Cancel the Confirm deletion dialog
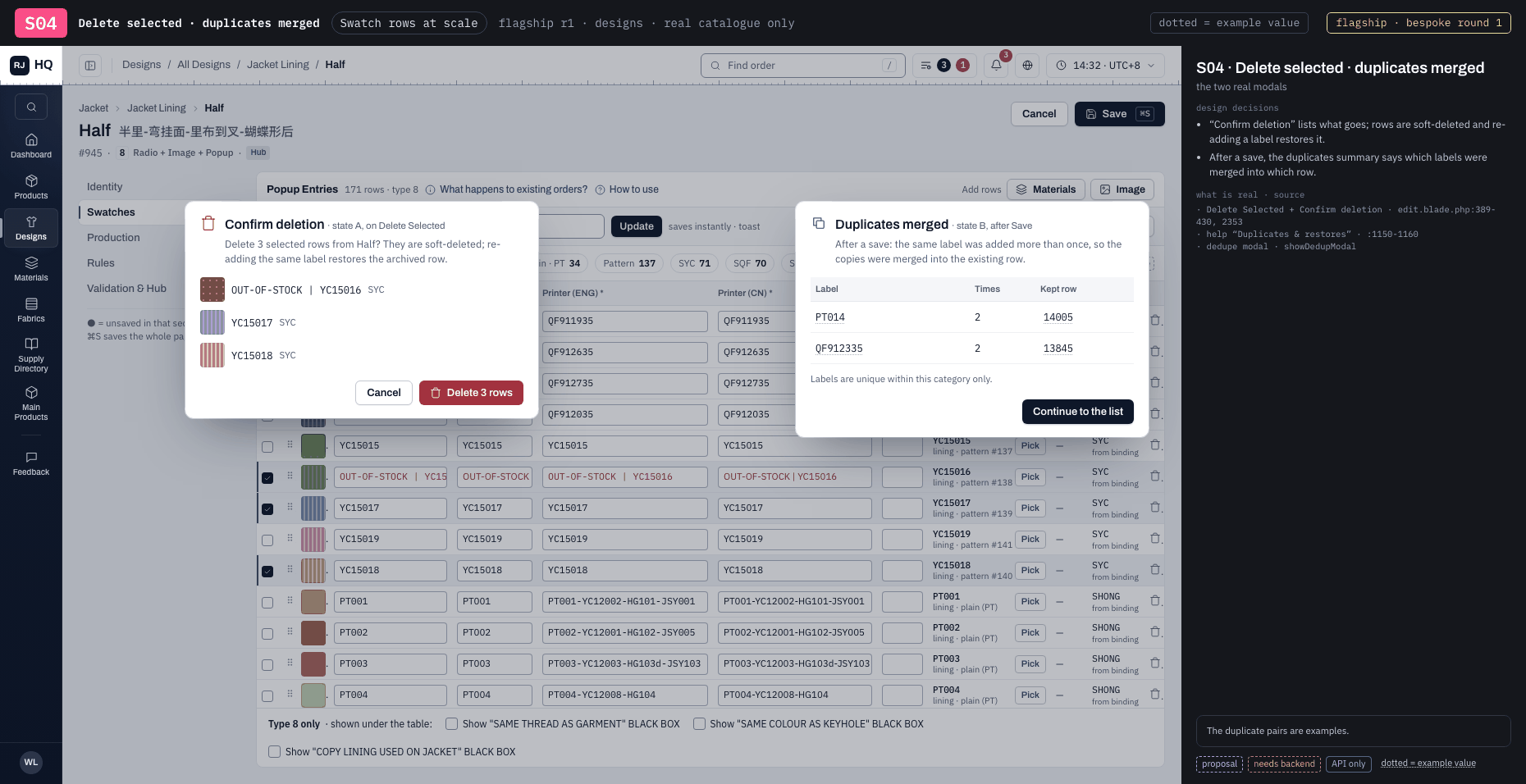Screen dimensions: 1526x784 384,393
